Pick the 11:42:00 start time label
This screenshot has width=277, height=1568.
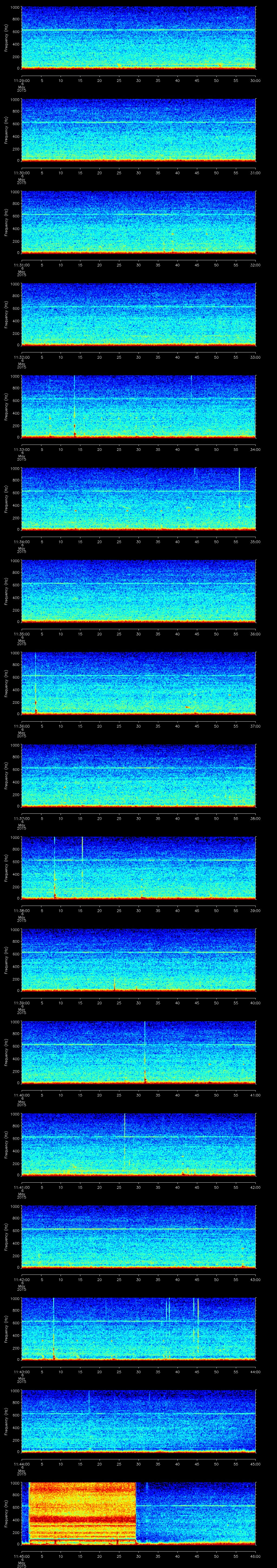tap(21, 1279)
